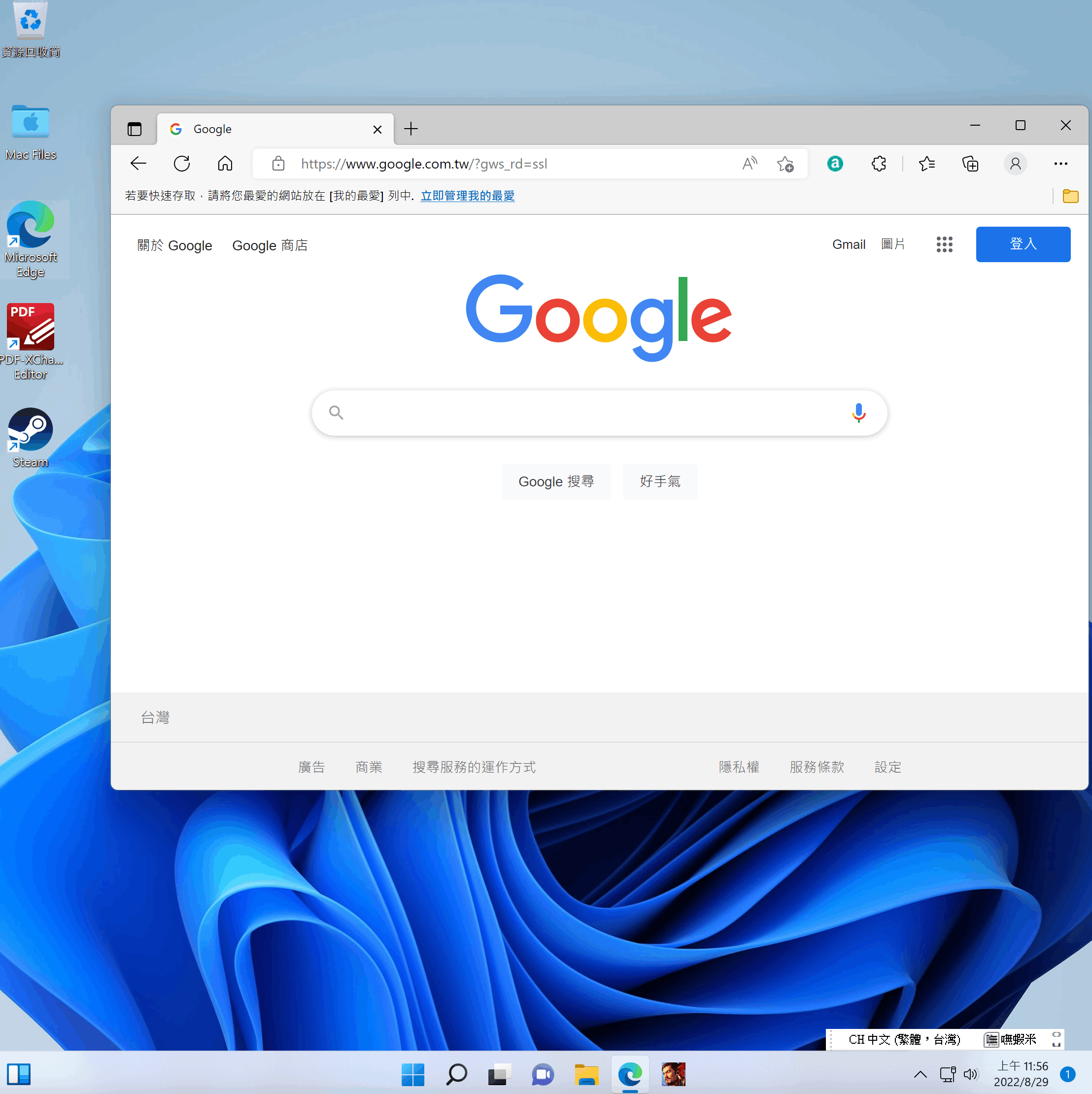Toggle the vertical tabs button
Viewport: 1092px width, 1094px height.
point(134,129)
